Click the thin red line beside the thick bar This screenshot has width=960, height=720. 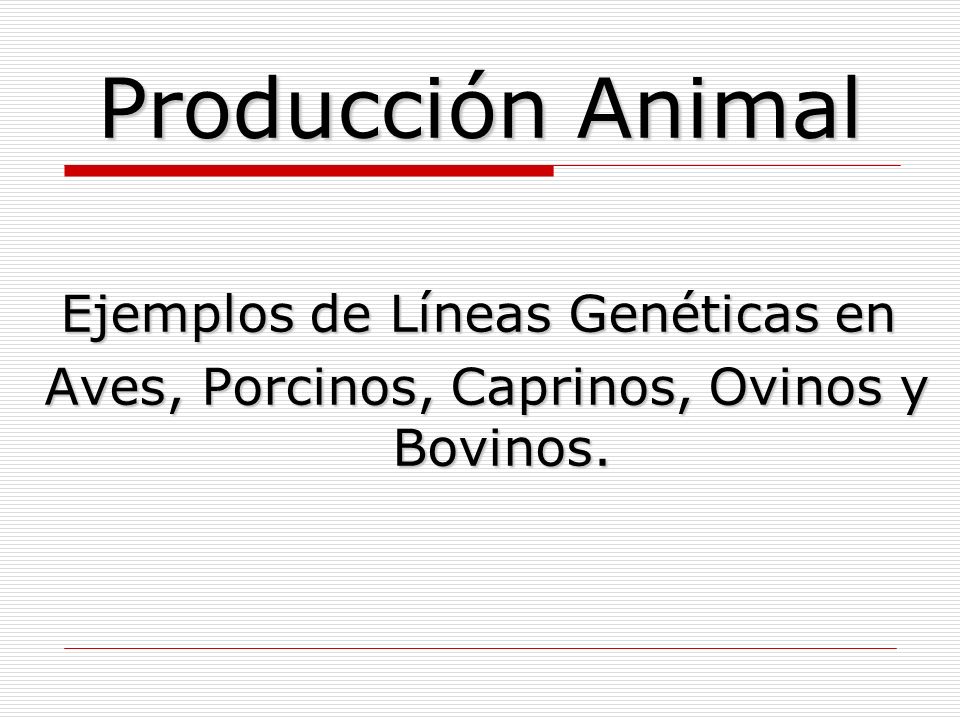[727, 165]
